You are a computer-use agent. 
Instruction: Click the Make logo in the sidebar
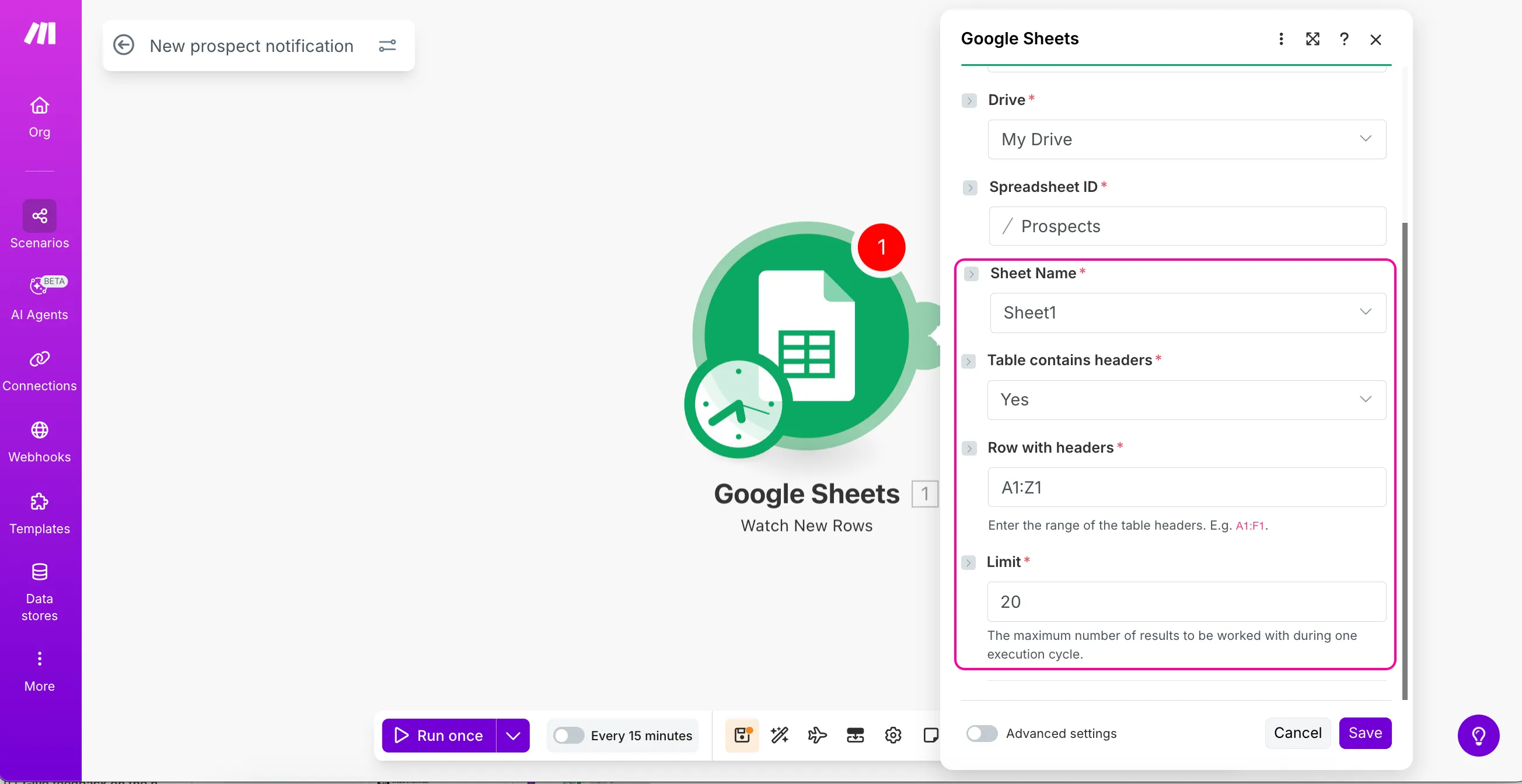(40, 34)
